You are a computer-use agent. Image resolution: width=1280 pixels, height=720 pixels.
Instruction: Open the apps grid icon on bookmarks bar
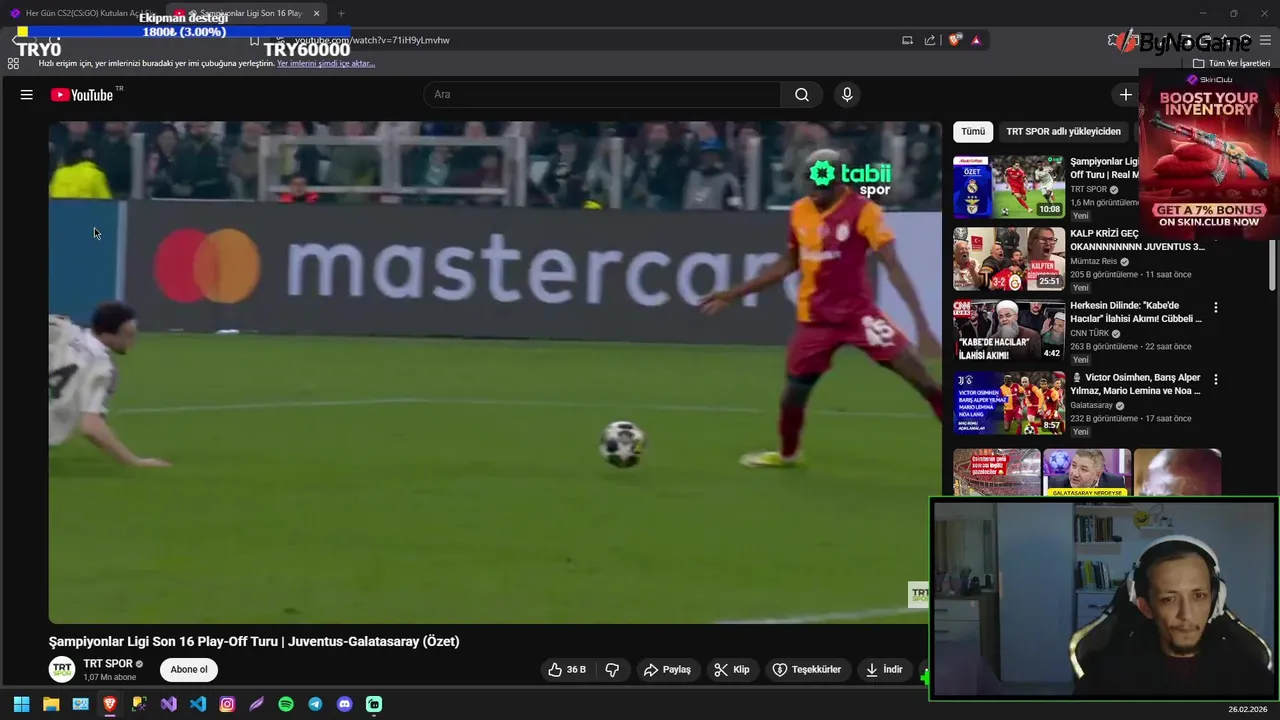[x=13, y=63]
